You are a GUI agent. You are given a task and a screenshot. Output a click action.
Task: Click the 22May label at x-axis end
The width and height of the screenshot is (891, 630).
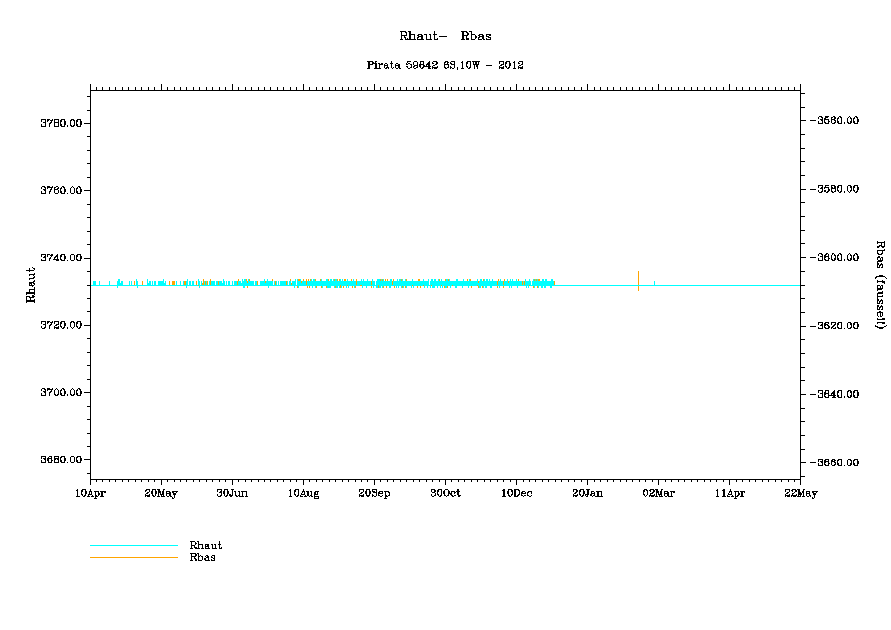pos(800,493)
